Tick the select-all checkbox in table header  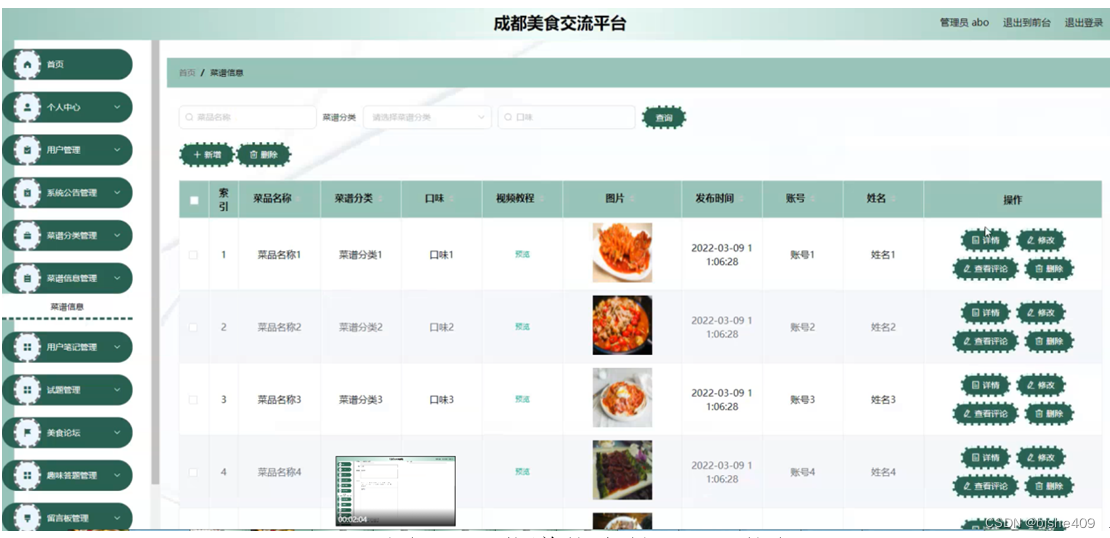pos(194,200)
